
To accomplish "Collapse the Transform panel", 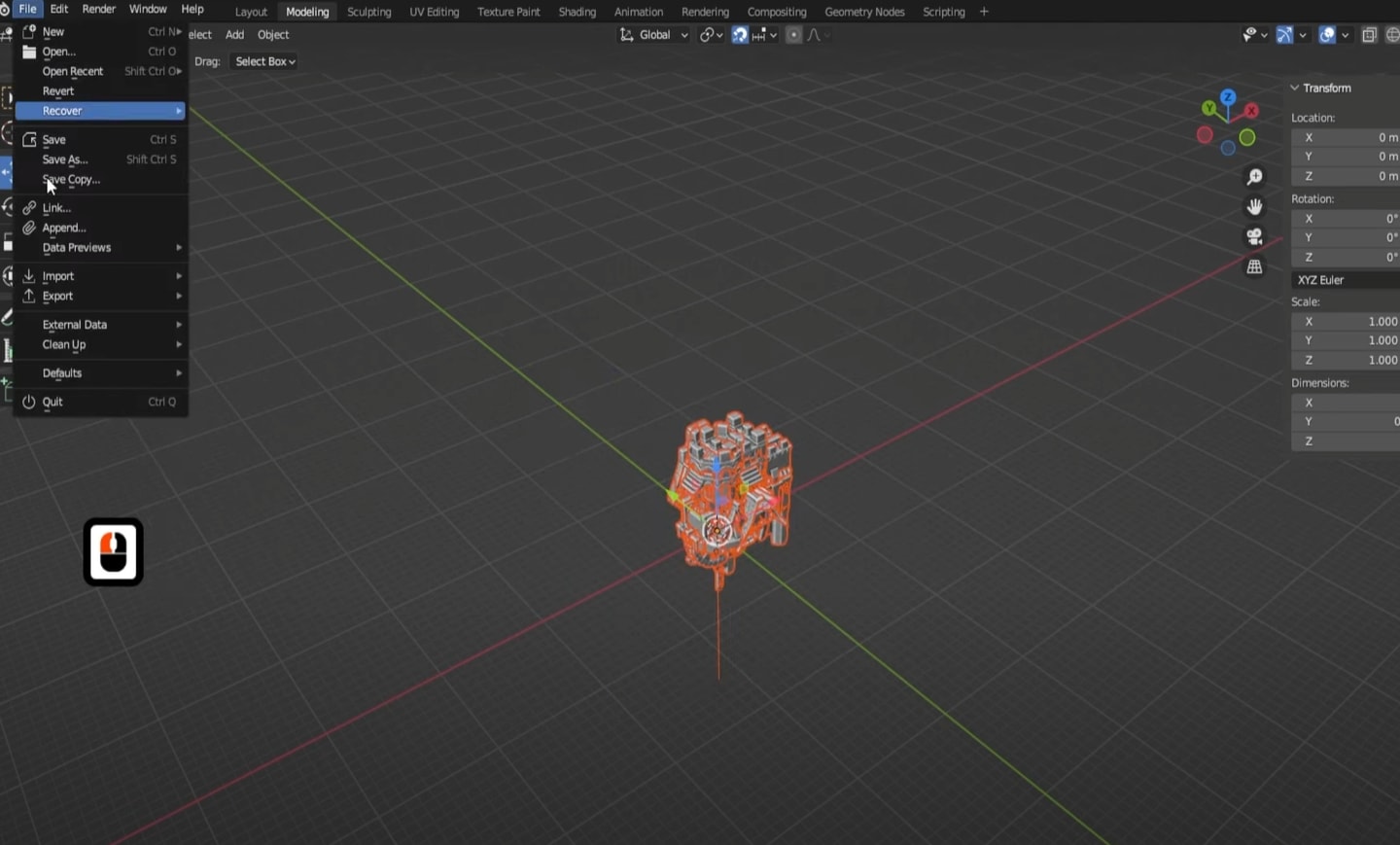I will point(1321,88).
